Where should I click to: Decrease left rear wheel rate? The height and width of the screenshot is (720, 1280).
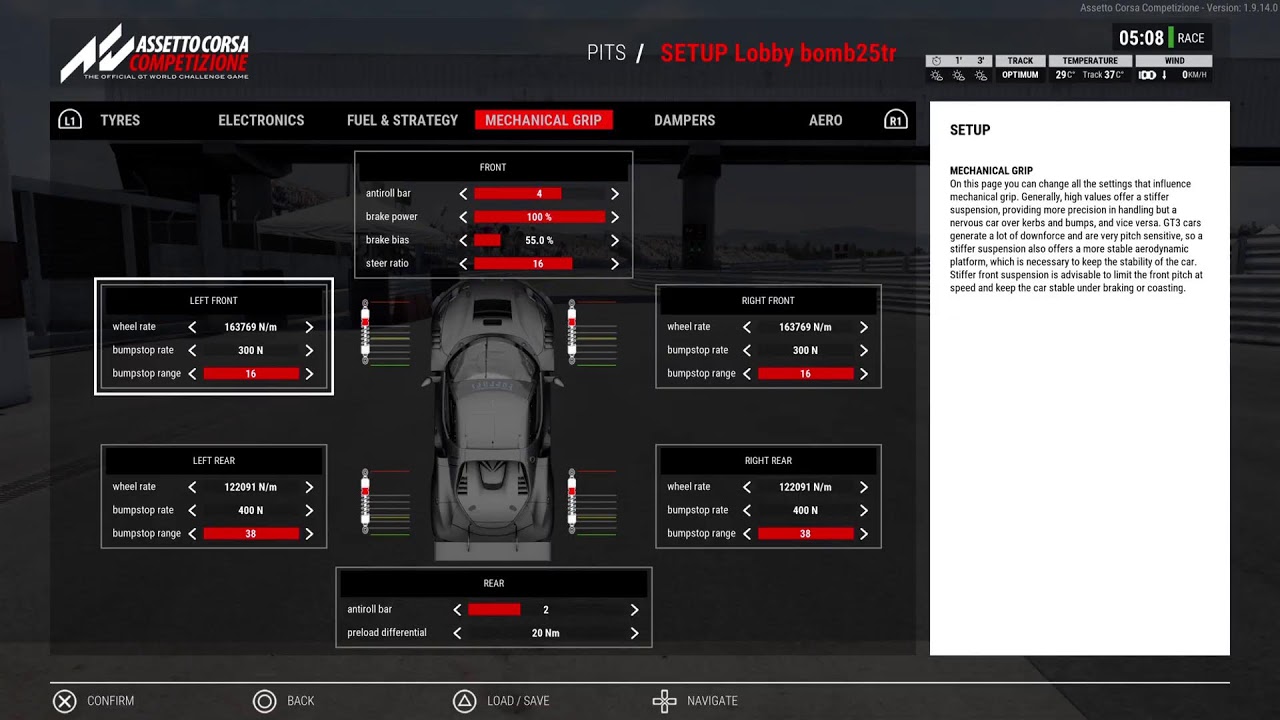pyautogui.click(x=192, y=487)
